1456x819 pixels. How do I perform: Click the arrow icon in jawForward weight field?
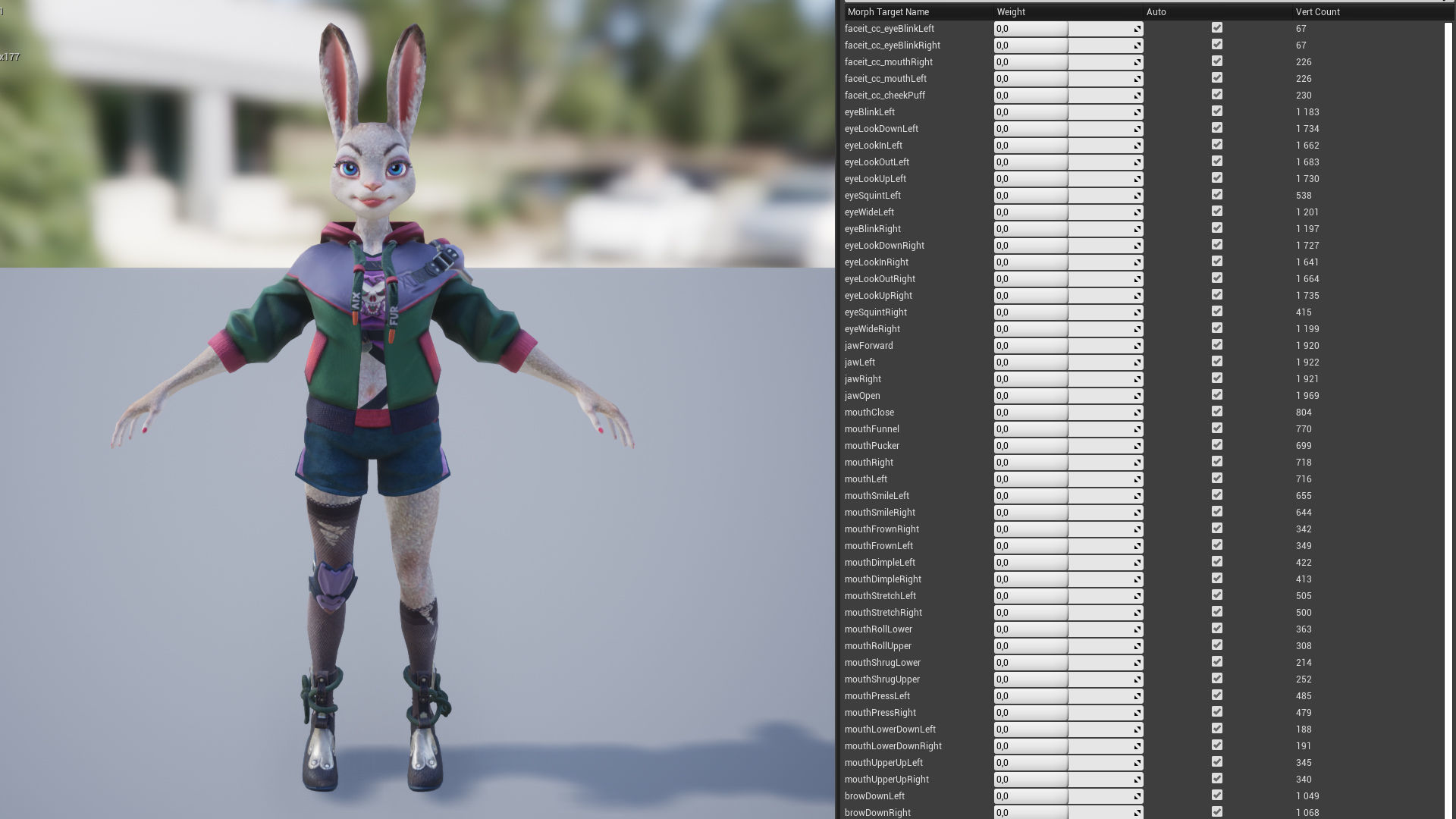click(x=1137, y=347)
